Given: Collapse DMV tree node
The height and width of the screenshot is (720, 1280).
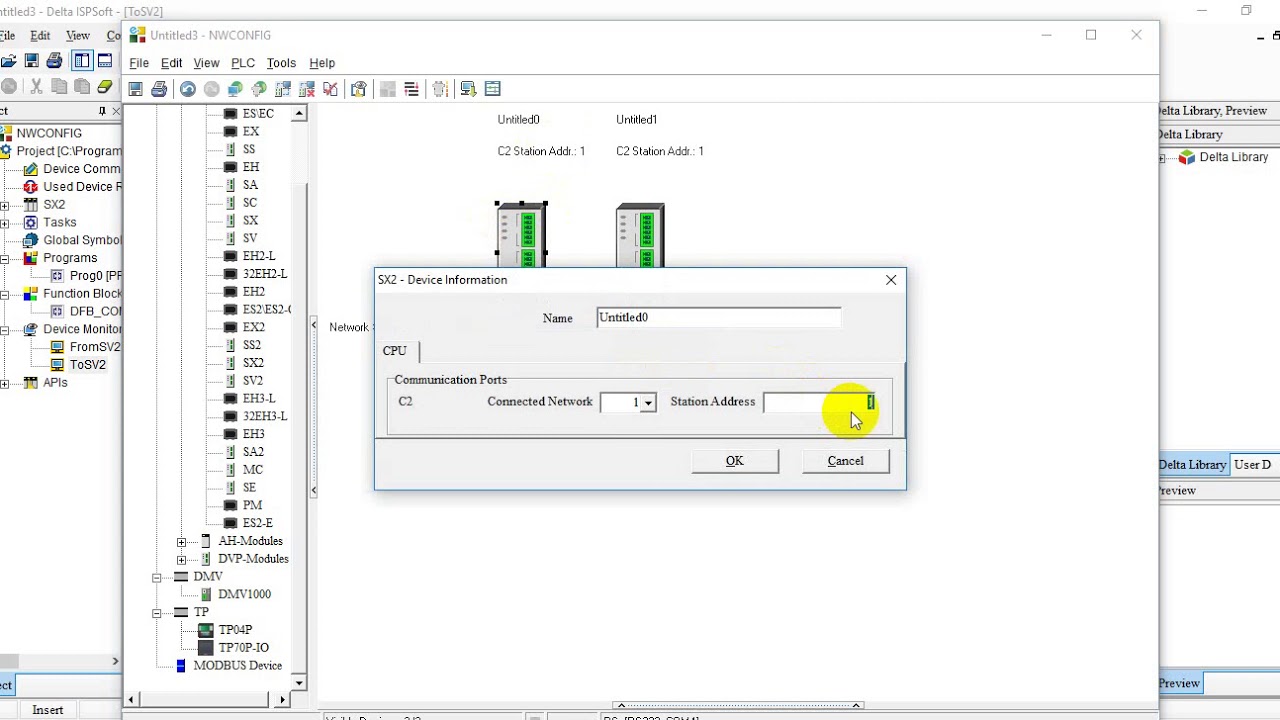Looking at the screenshot, I should click(x=157, y=578).
